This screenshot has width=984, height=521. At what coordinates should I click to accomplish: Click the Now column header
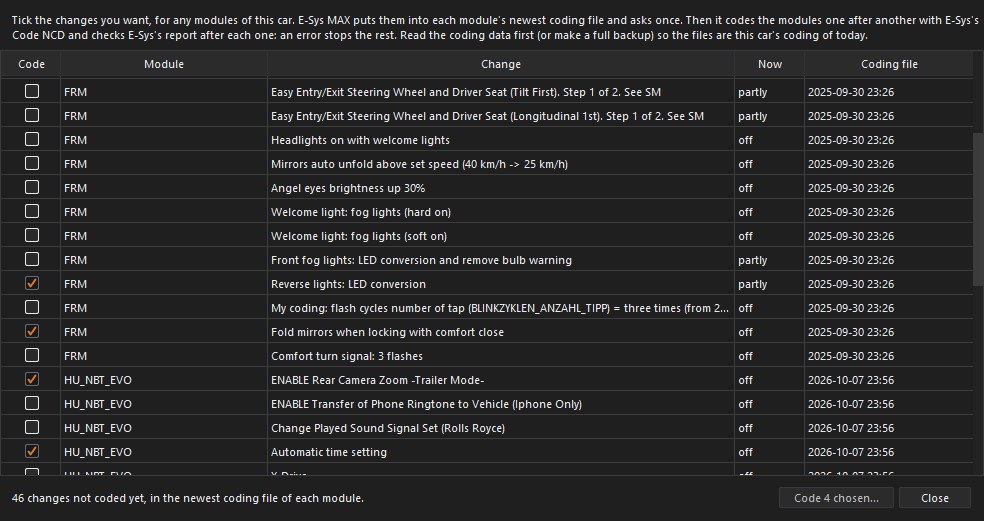coord(769,64)
